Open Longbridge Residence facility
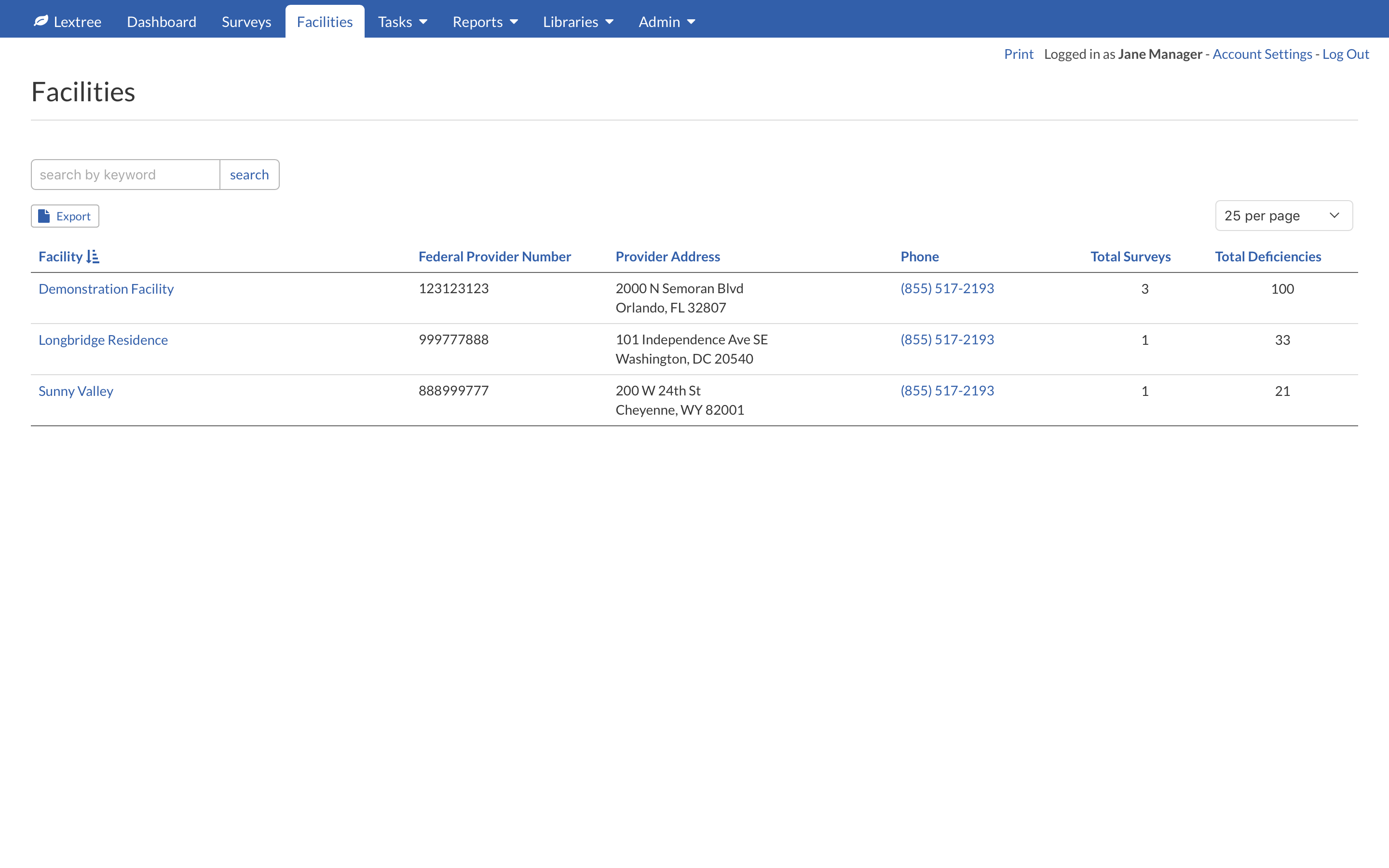1389x868 pixels. [103, 340]
